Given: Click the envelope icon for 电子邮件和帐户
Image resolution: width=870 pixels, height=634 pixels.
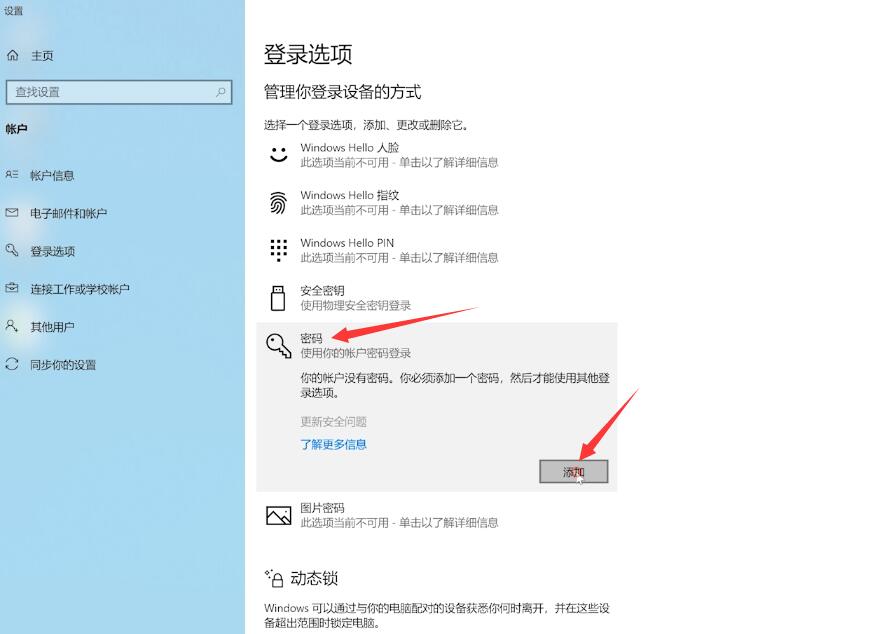Looking at the screenshot, I should pyautogui.click(x=12, y=212).
